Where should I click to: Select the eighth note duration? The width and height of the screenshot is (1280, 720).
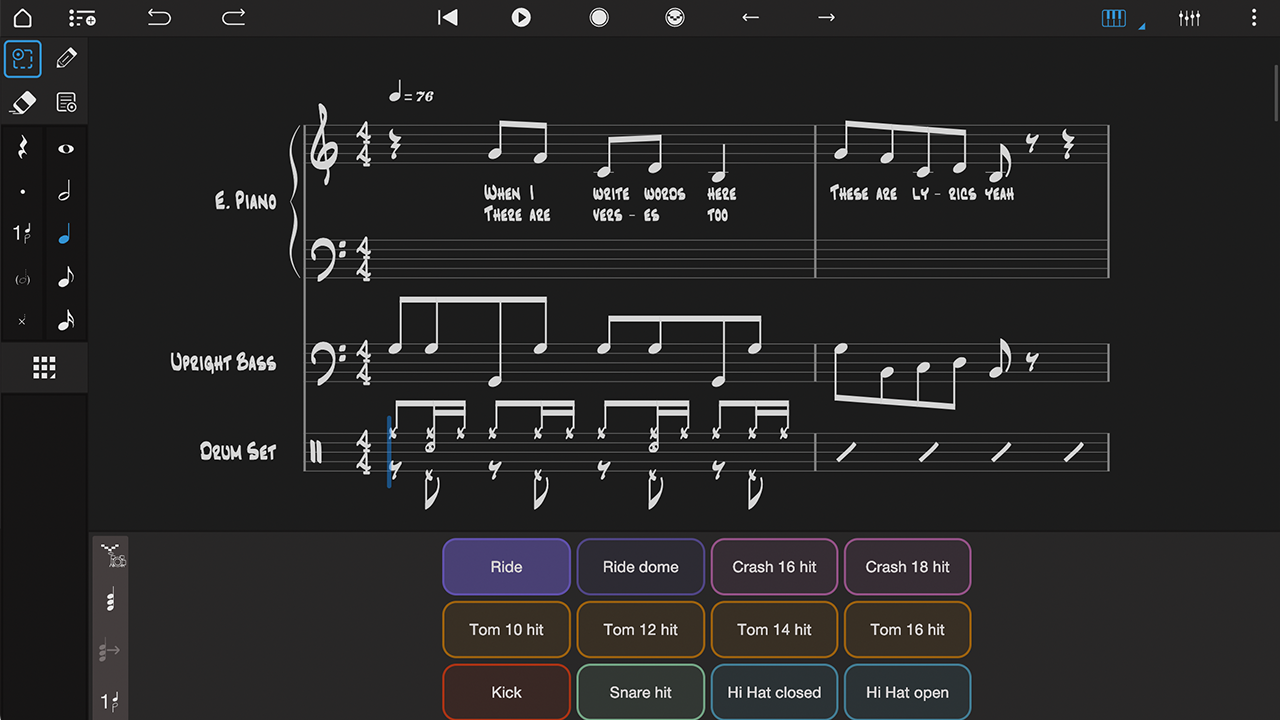66,277
